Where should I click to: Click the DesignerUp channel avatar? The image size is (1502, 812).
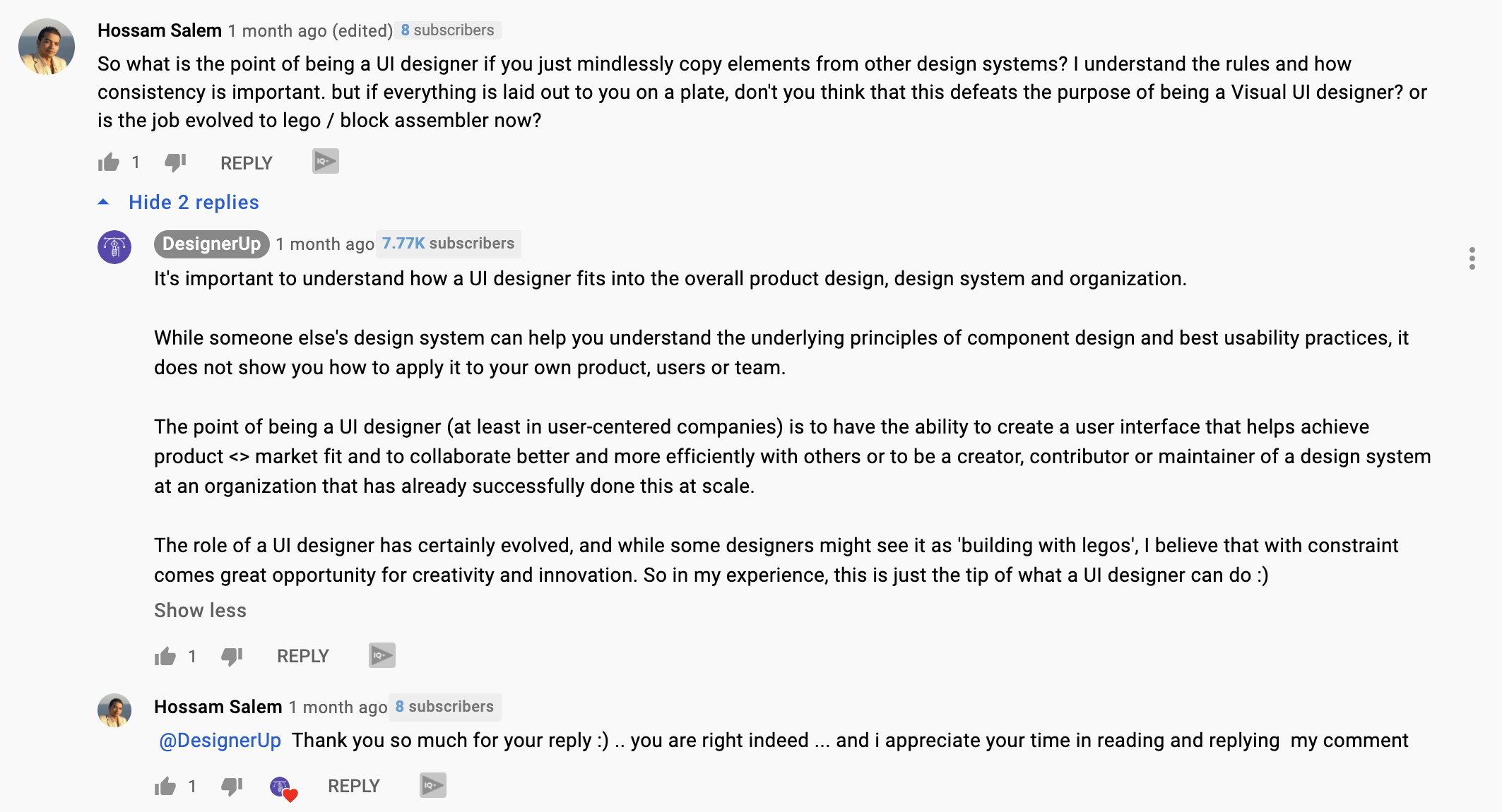coord(114,247)
